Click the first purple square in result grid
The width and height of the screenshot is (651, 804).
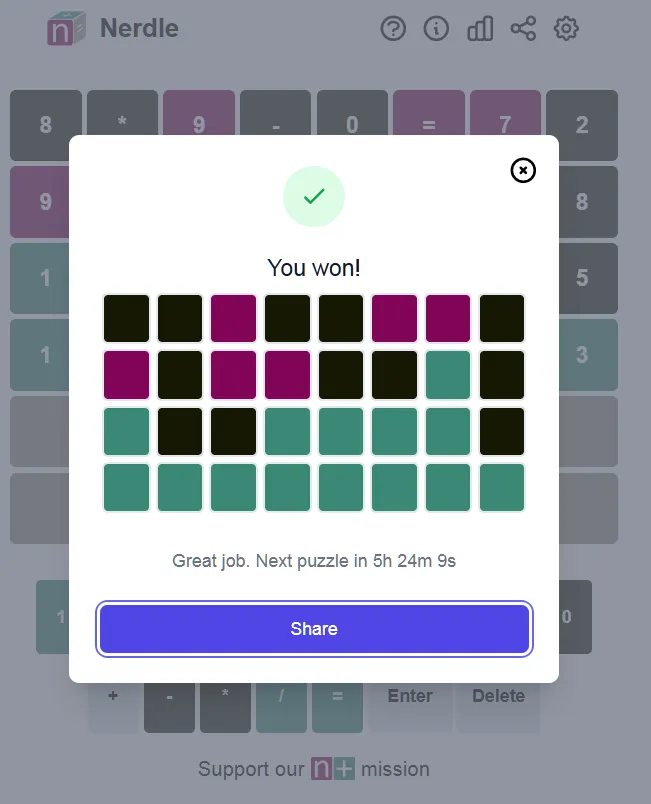tap(234, 319)
